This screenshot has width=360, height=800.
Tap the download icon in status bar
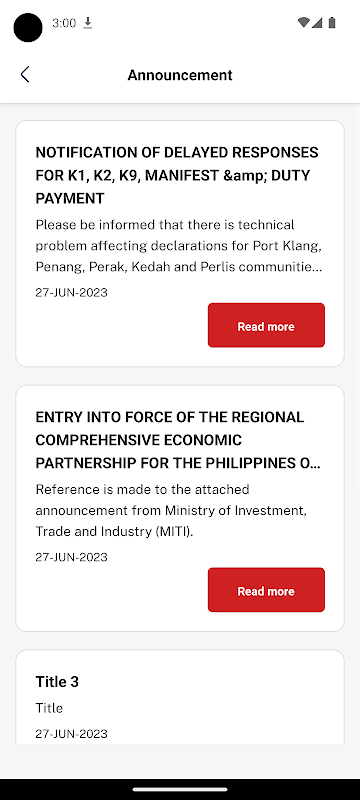(88, 23)
